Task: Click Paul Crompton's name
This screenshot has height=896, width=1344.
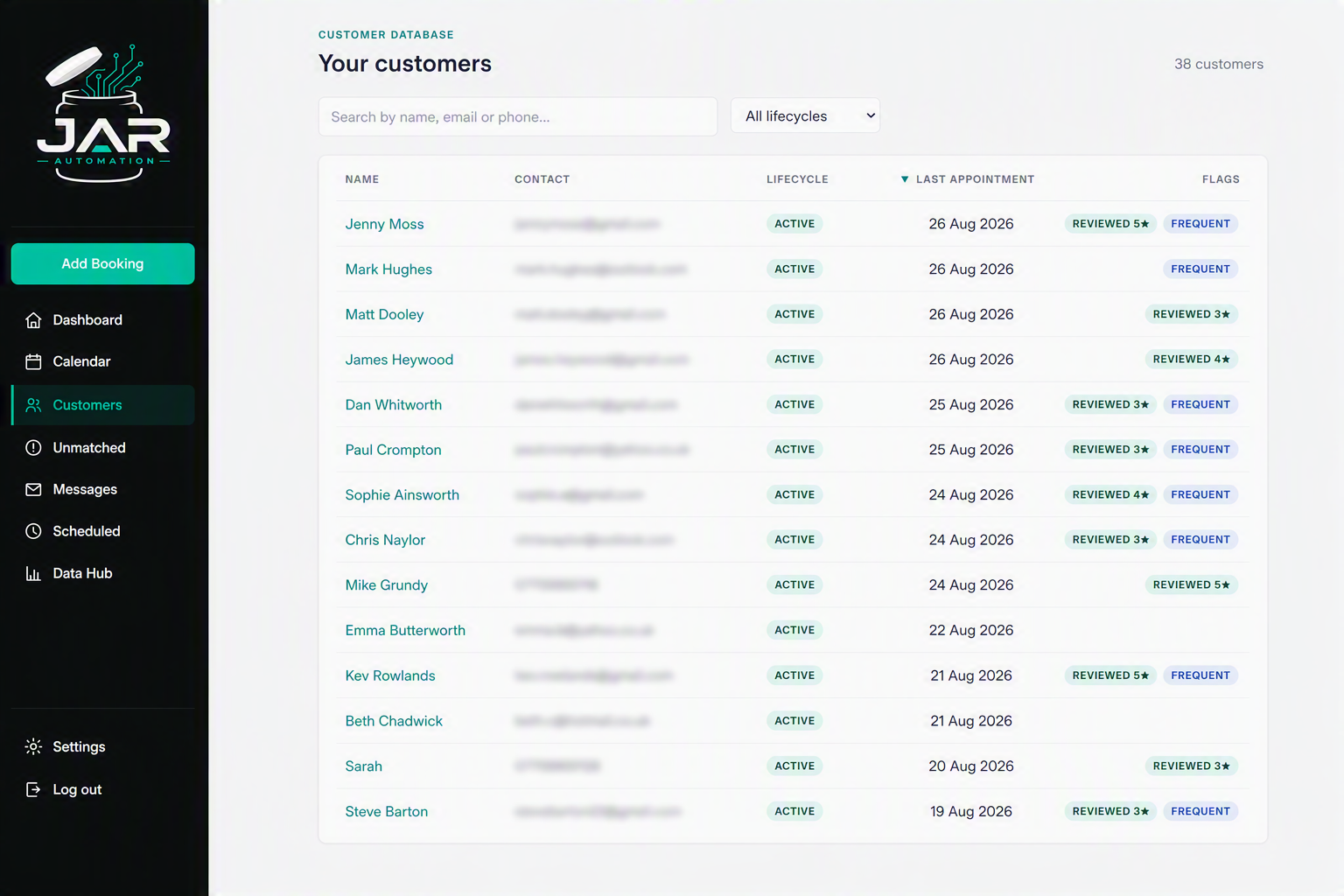Action: point(393,450)
